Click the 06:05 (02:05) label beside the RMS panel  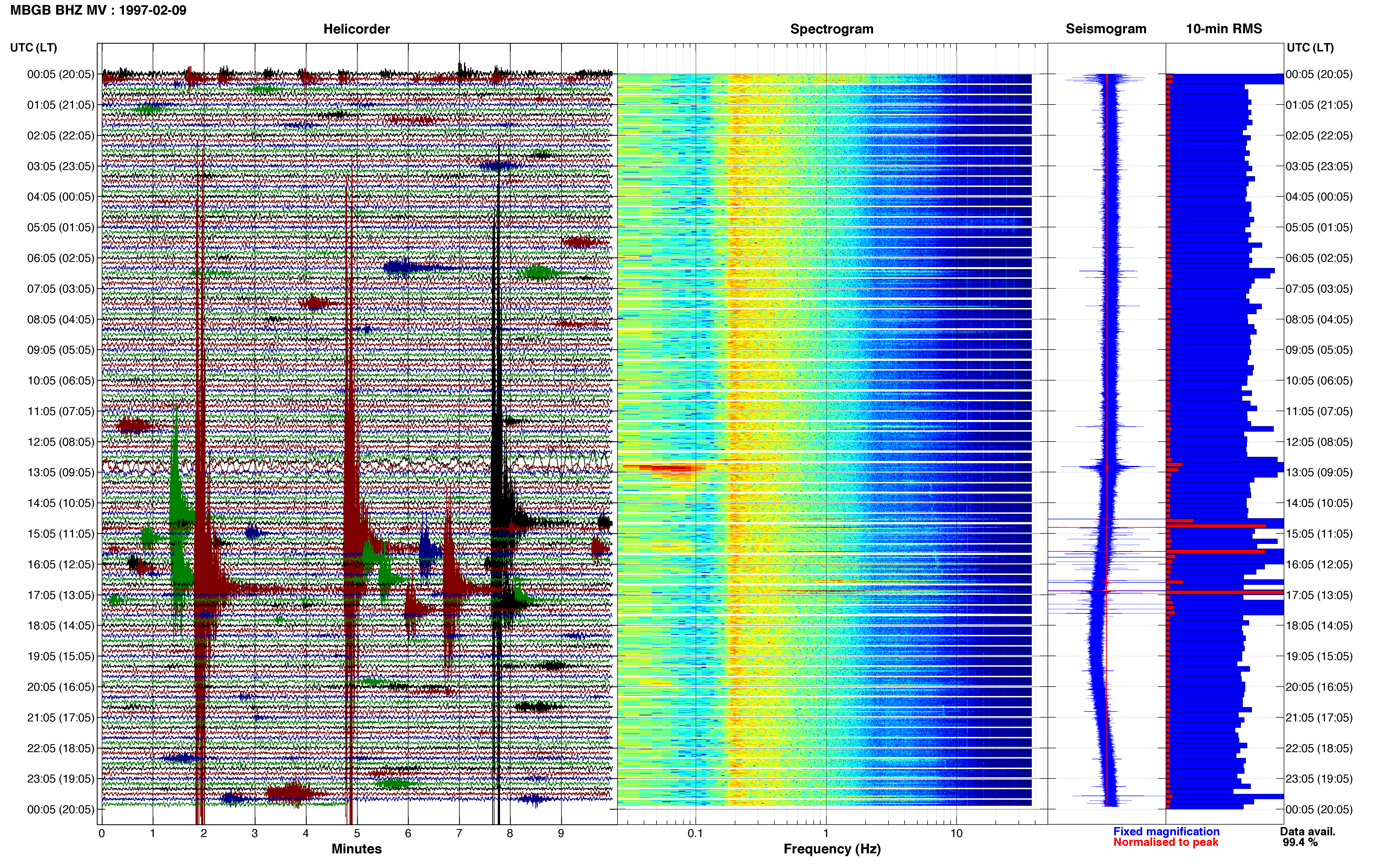[x=1319, y=258]
